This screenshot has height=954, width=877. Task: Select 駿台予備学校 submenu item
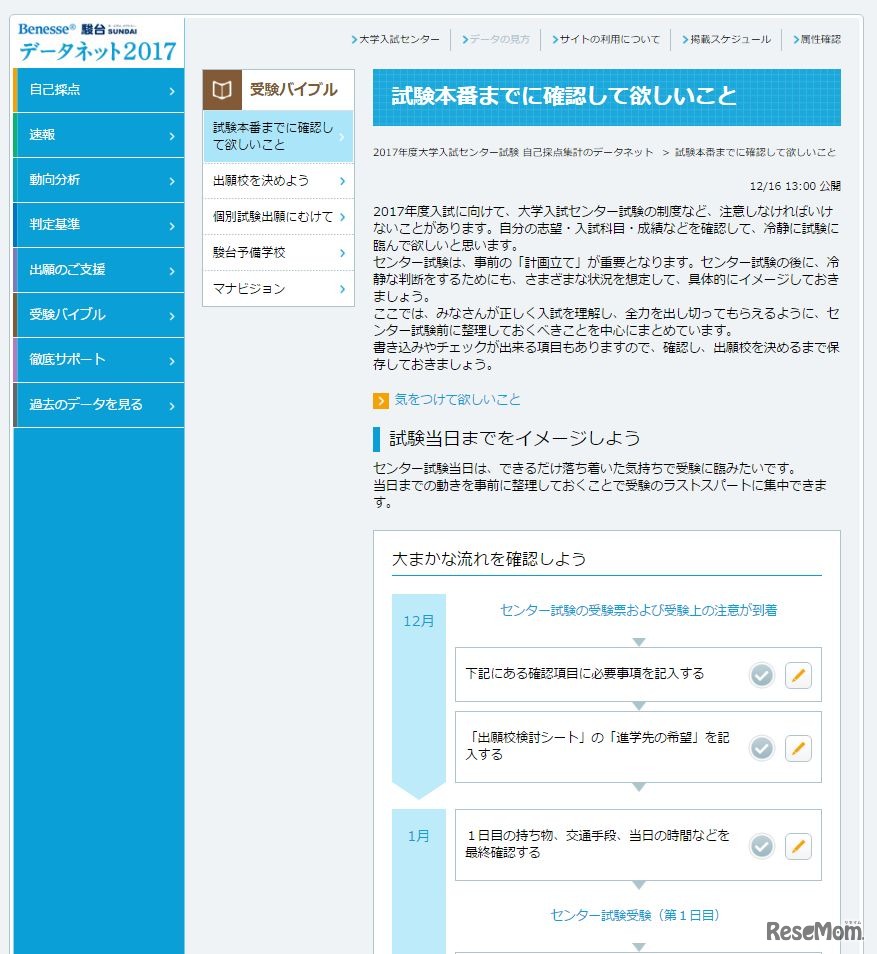[x=278, y=252]
